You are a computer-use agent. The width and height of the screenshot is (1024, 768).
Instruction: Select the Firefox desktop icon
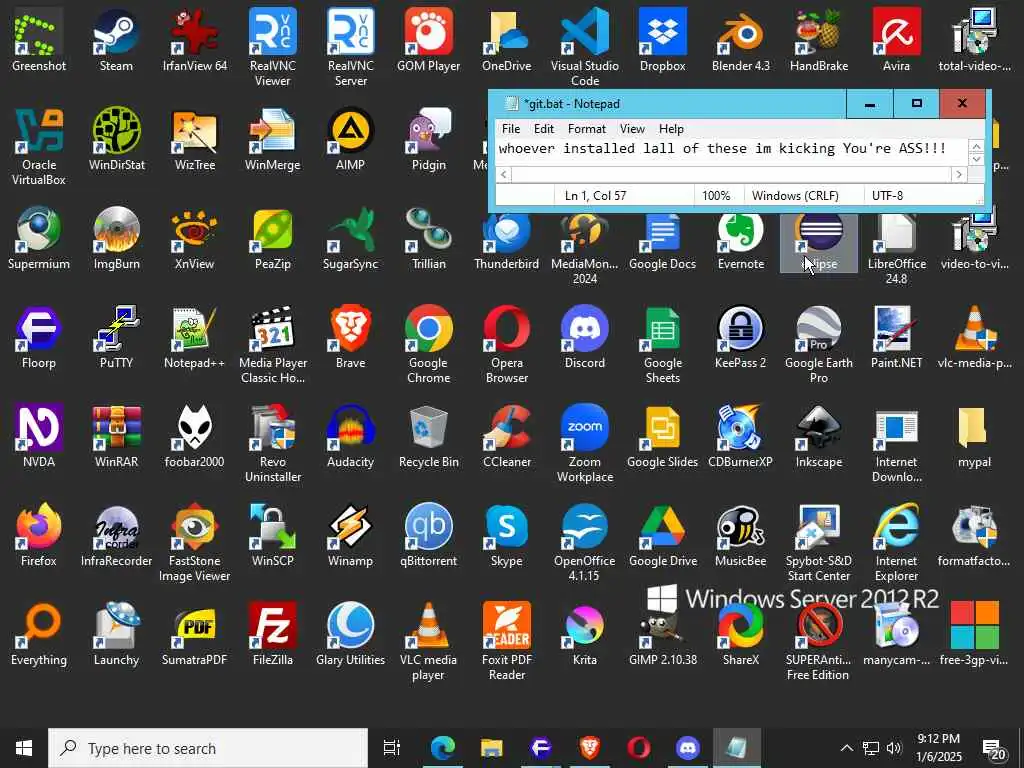click(39, 536)
